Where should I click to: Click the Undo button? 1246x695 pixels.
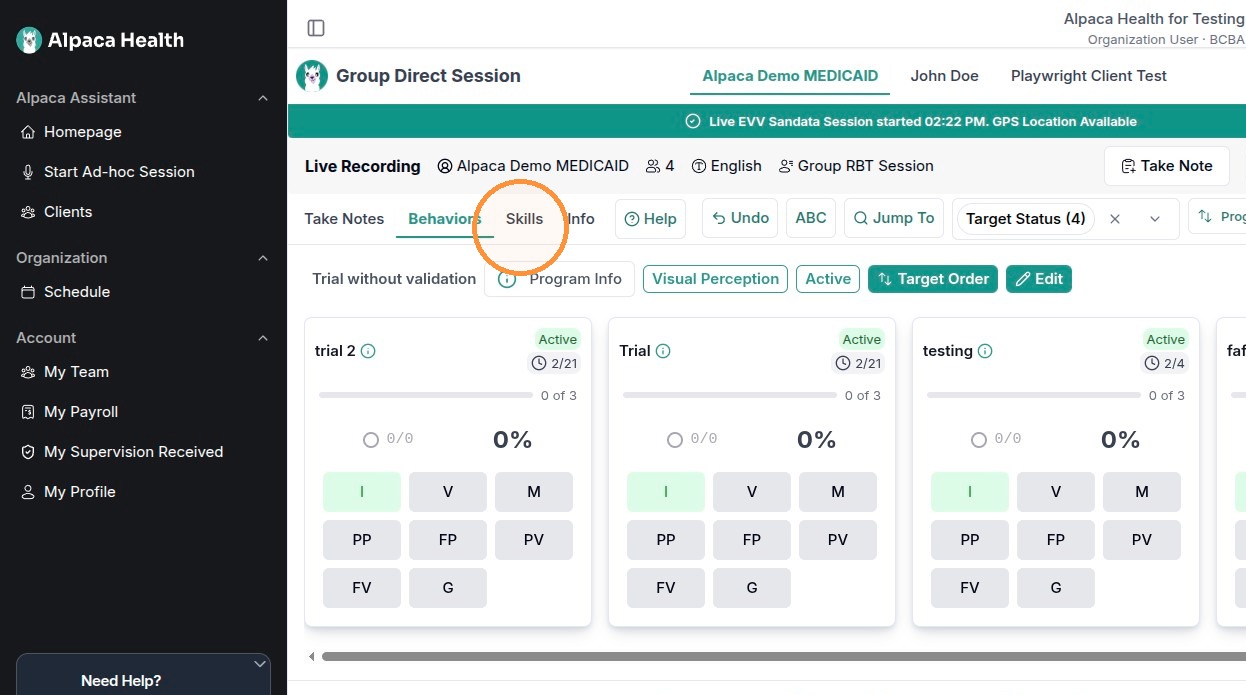[741, 218]
